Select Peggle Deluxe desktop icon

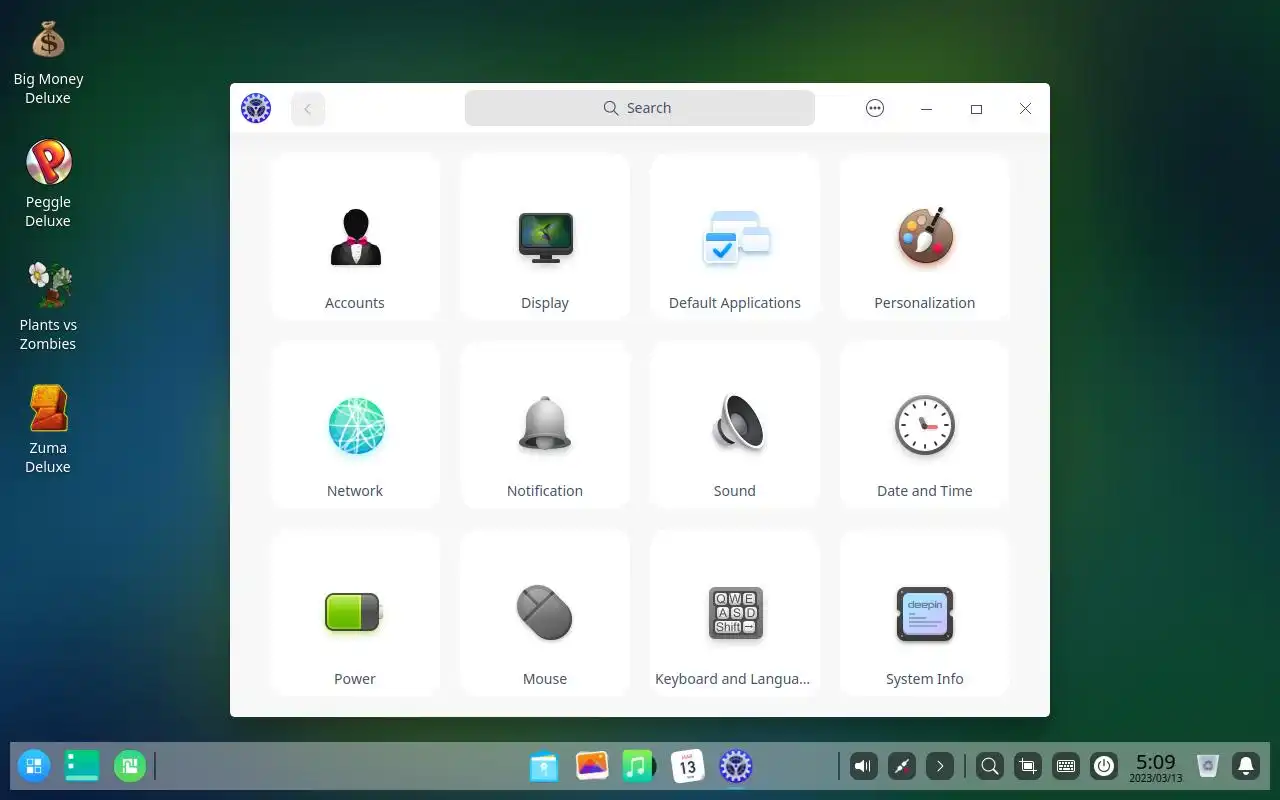(48, 185)
